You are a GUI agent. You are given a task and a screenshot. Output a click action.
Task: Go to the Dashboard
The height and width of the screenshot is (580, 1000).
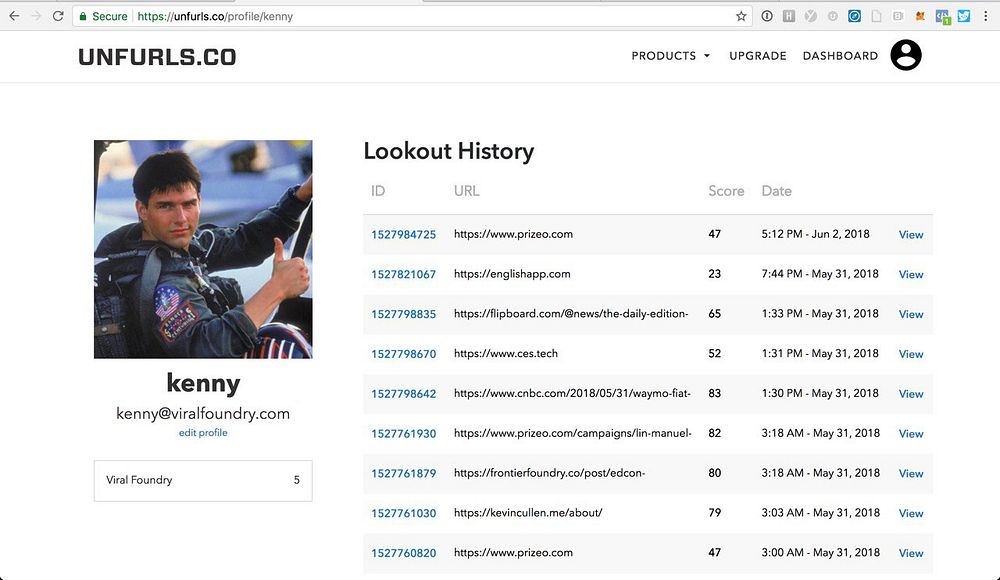pos(840,56)
